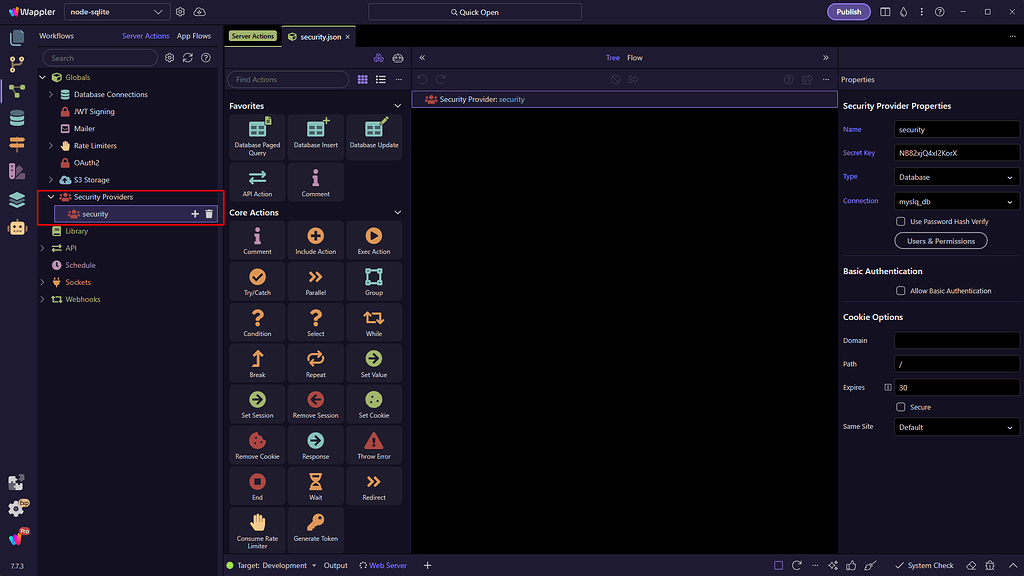Image resolution: width=1024 pixels, height=576 pixels.
Task: Open the node-sqlite project dropdown
Action: (117, 12)
